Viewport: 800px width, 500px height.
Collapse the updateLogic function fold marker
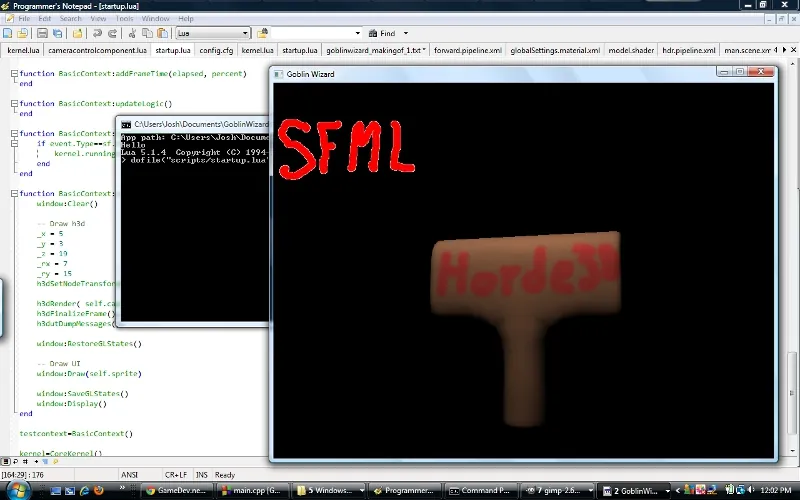click(14, 104)
